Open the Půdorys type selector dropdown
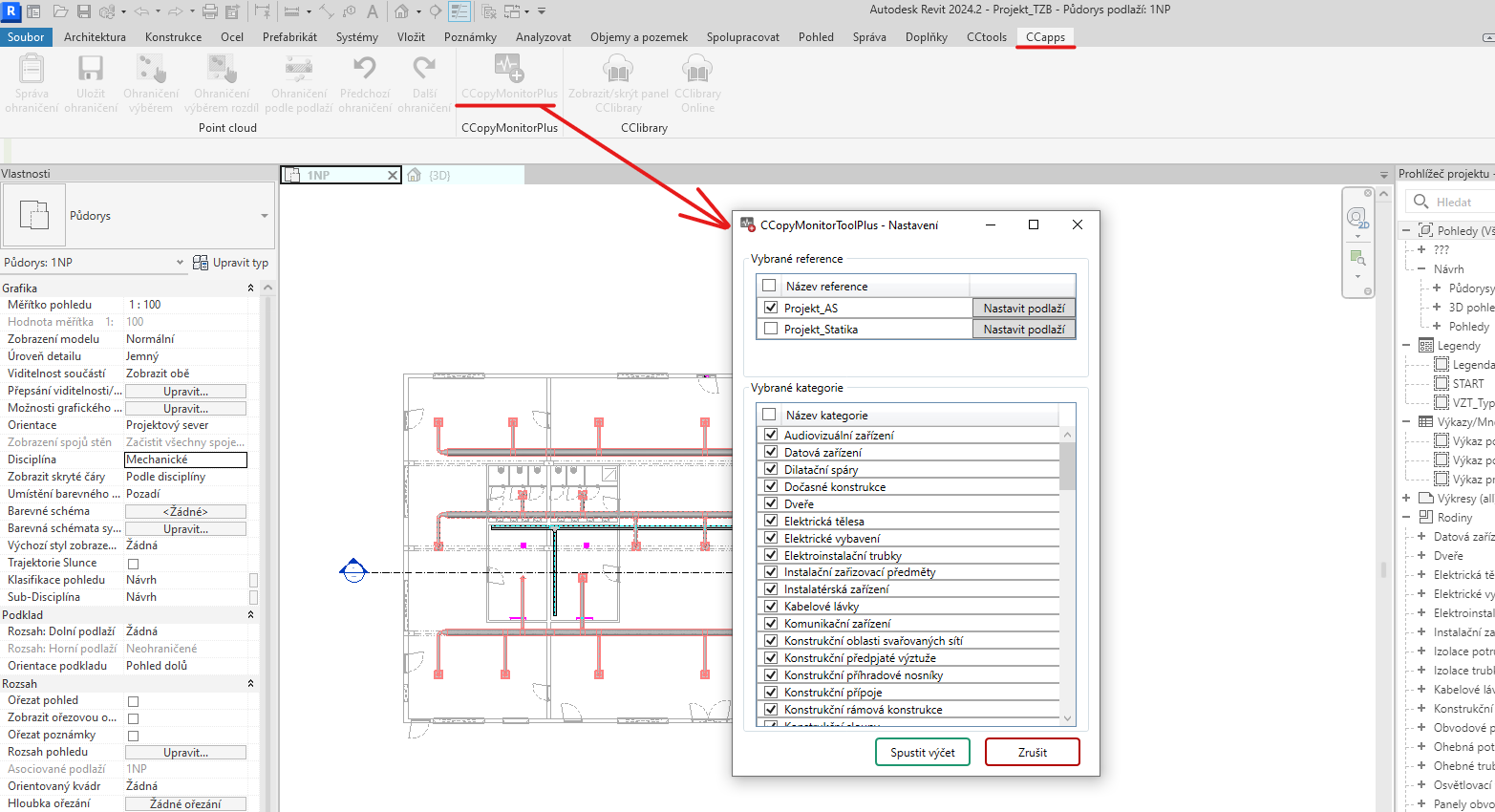 (265, 216)
